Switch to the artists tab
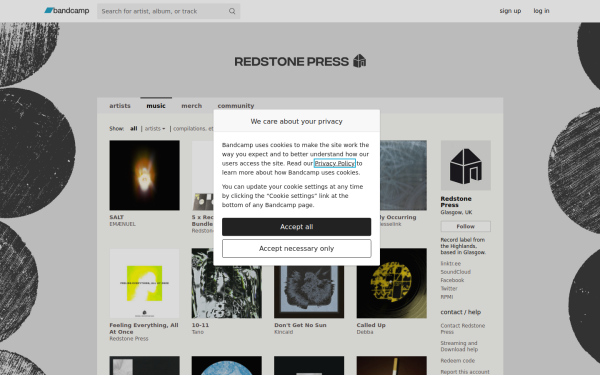 click(120, 106)
